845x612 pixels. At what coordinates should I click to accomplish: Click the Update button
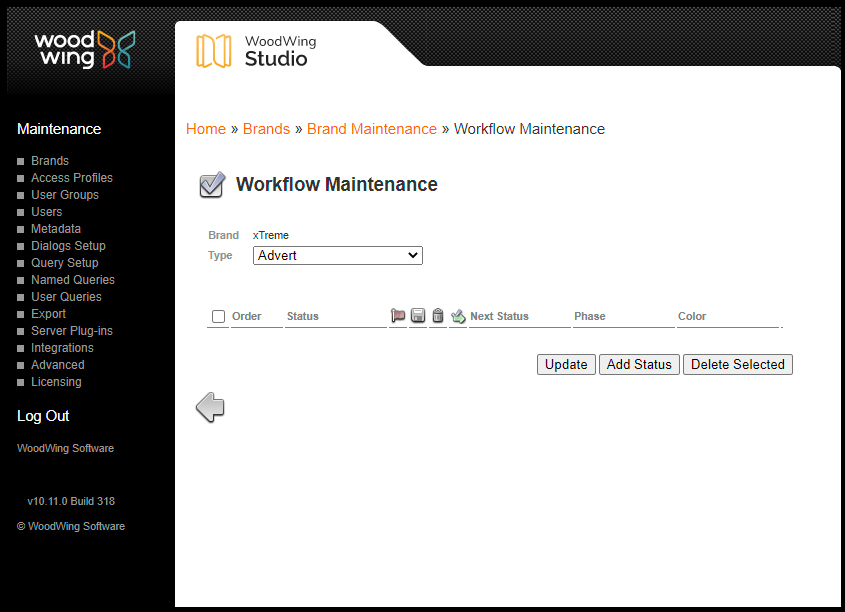coord(566,364)
